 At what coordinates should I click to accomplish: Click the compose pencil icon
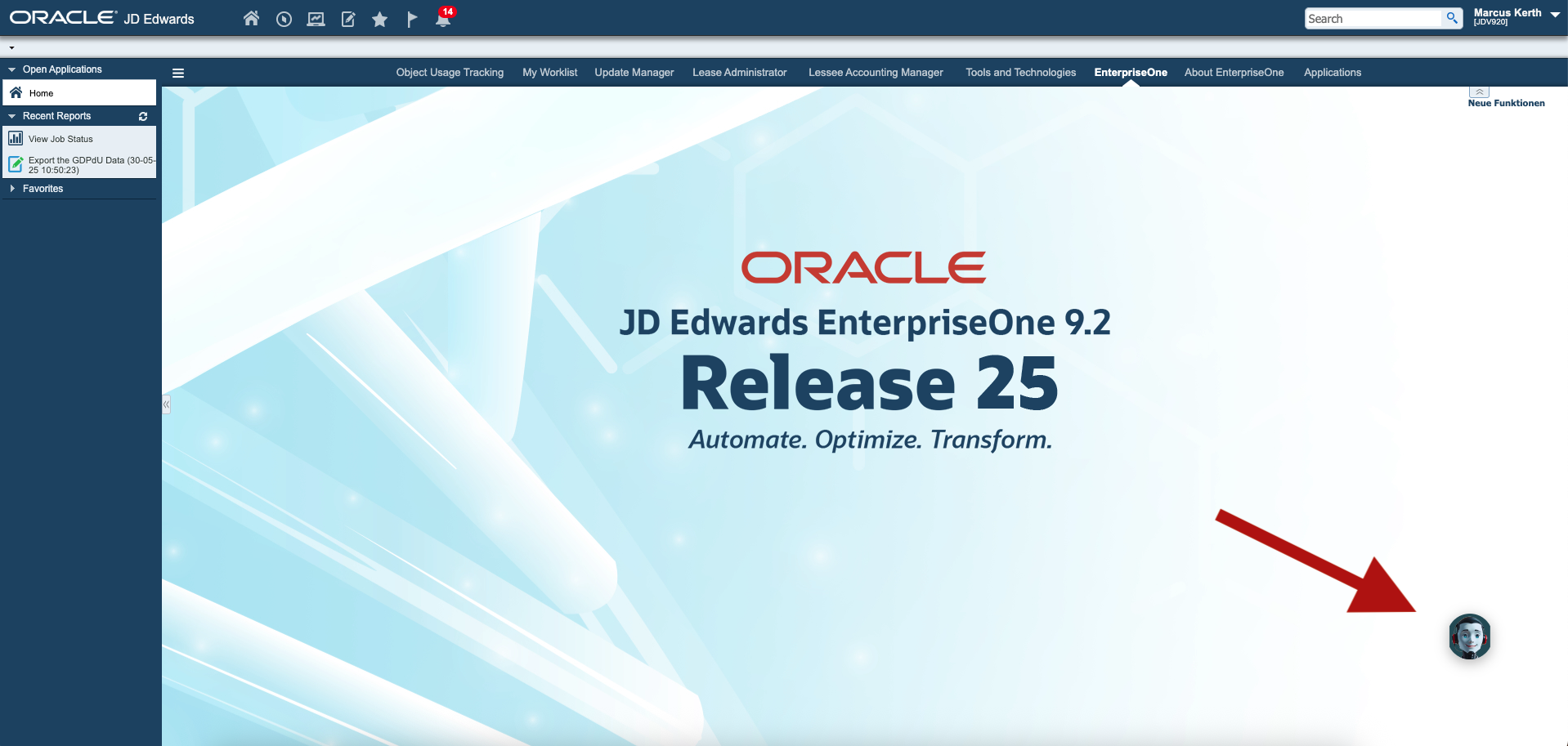tap(347, 18)
